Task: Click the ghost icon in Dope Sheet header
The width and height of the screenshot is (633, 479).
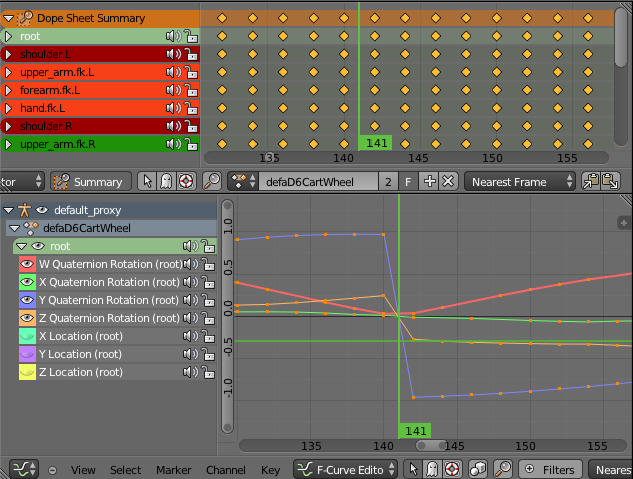Action: (x=165, y=182)
